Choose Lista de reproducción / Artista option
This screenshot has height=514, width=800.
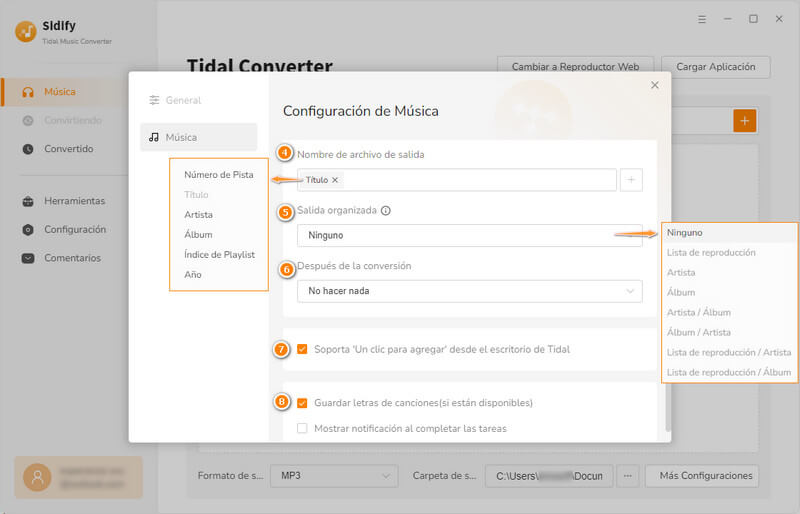730,352
